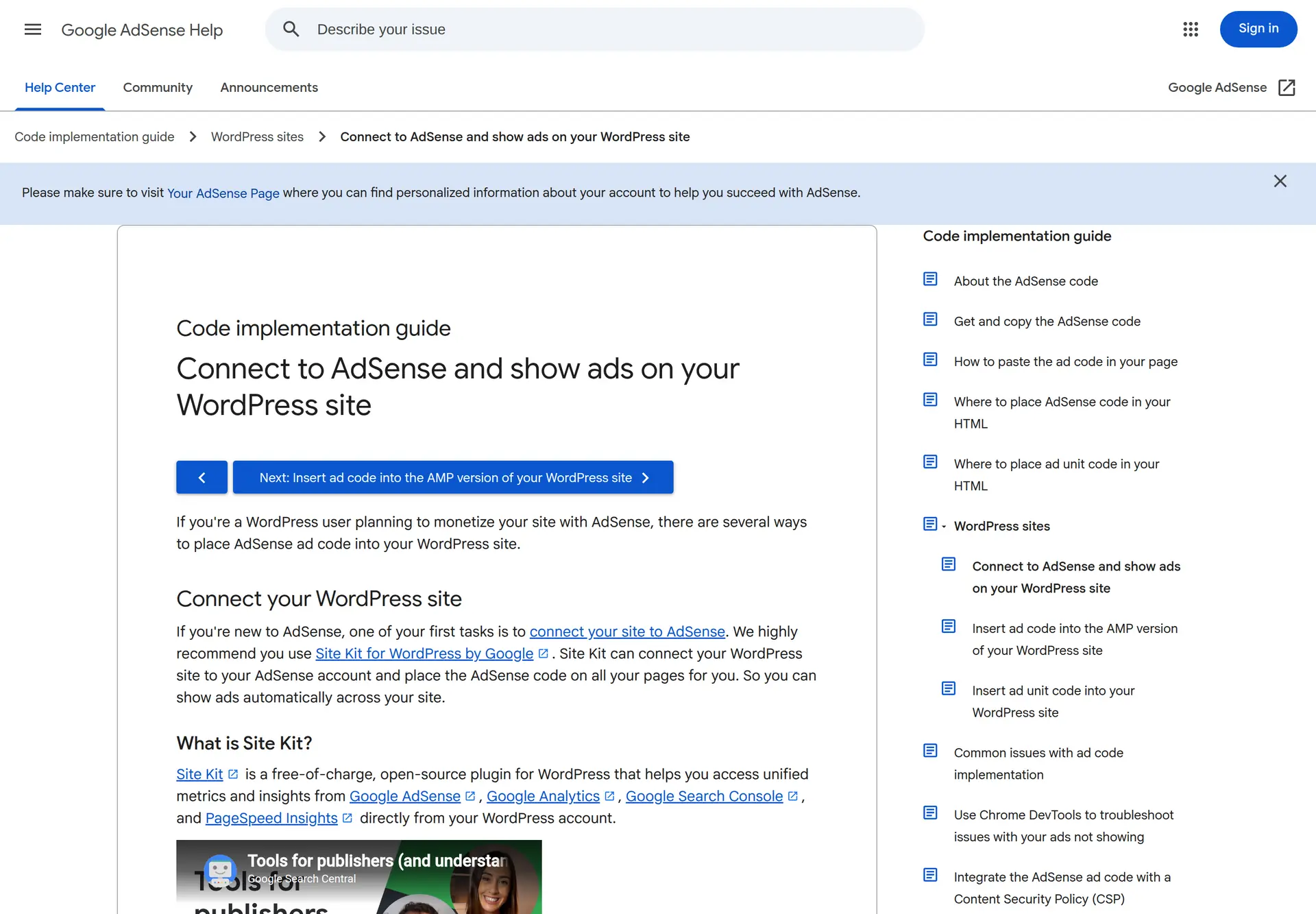Open Where to place ad unit code in your HTML
This screenshot has height=914, width=1316.
1057,474
